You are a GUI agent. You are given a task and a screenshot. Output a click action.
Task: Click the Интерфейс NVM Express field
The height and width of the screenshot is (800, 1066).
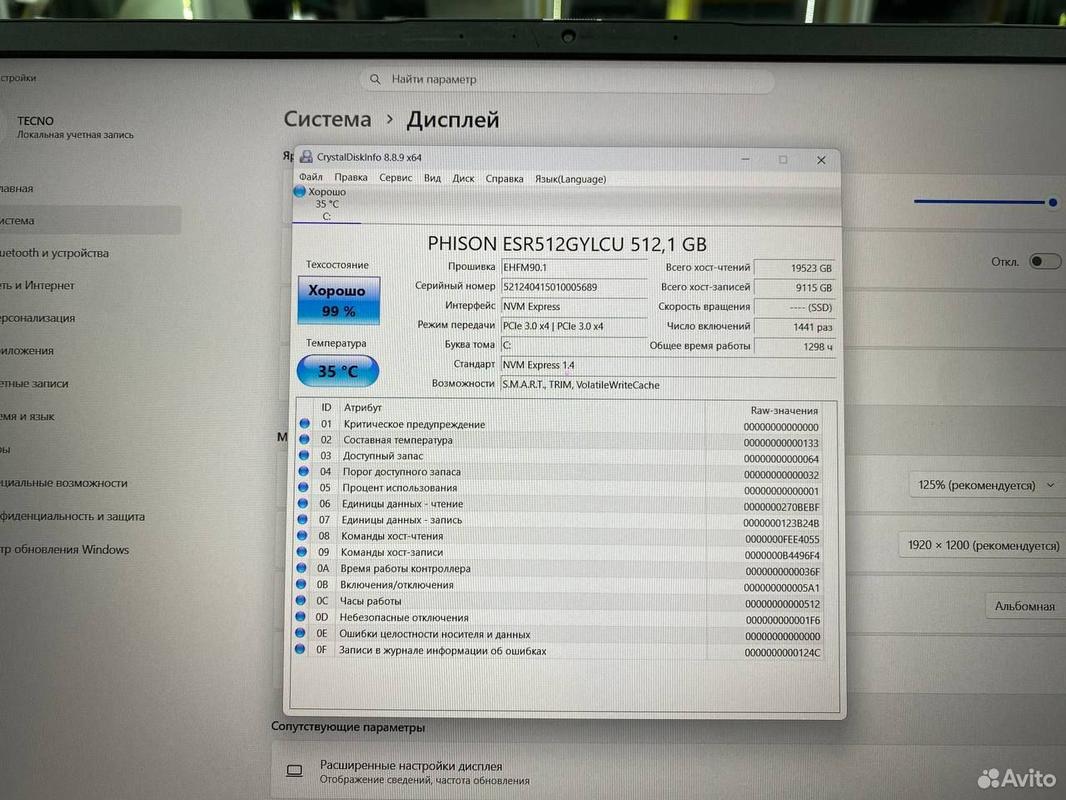pyautogui.click(x=574, y=307)
